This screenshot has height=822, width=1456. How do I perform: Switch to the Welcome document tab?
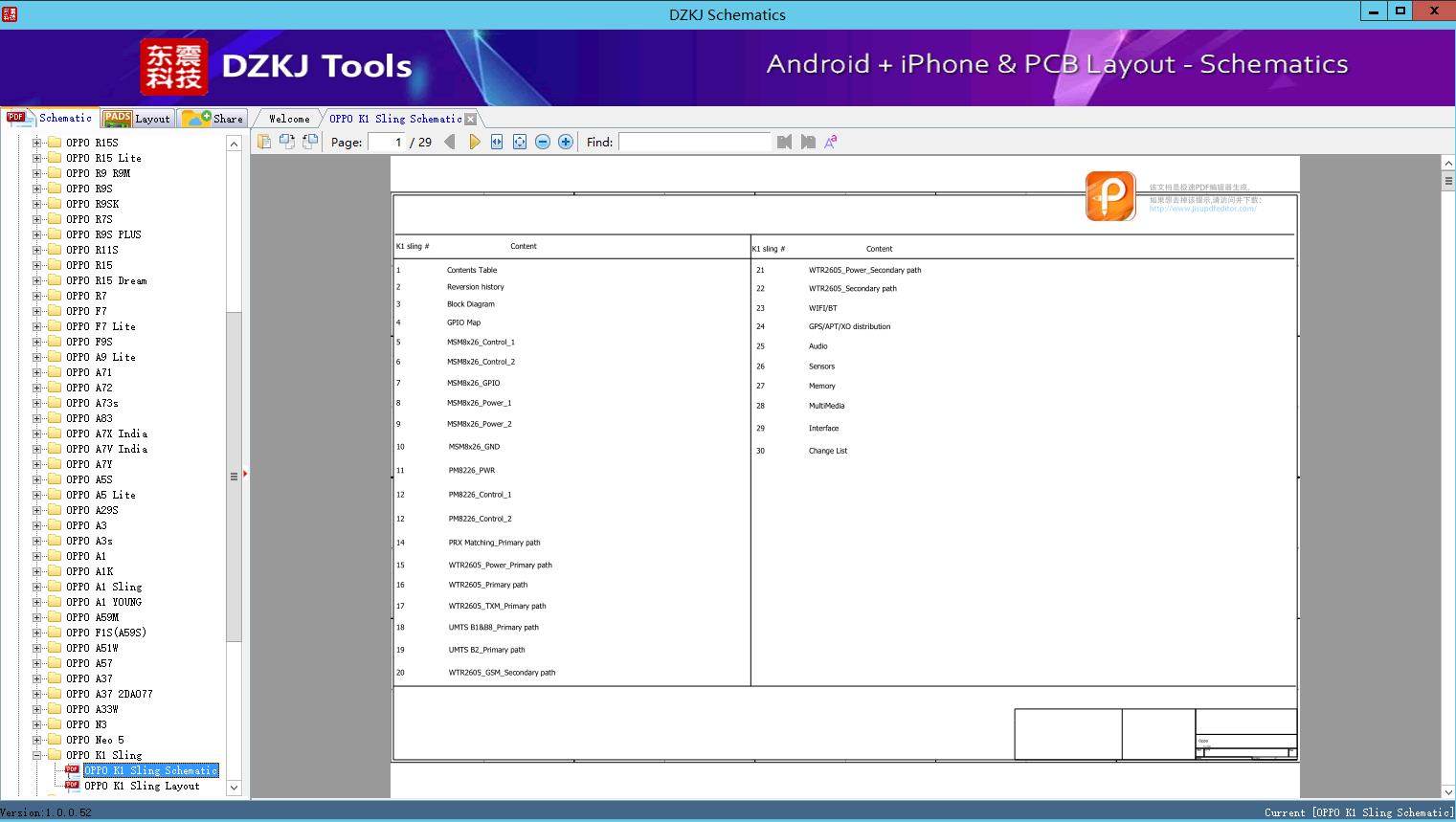point(289,119)
